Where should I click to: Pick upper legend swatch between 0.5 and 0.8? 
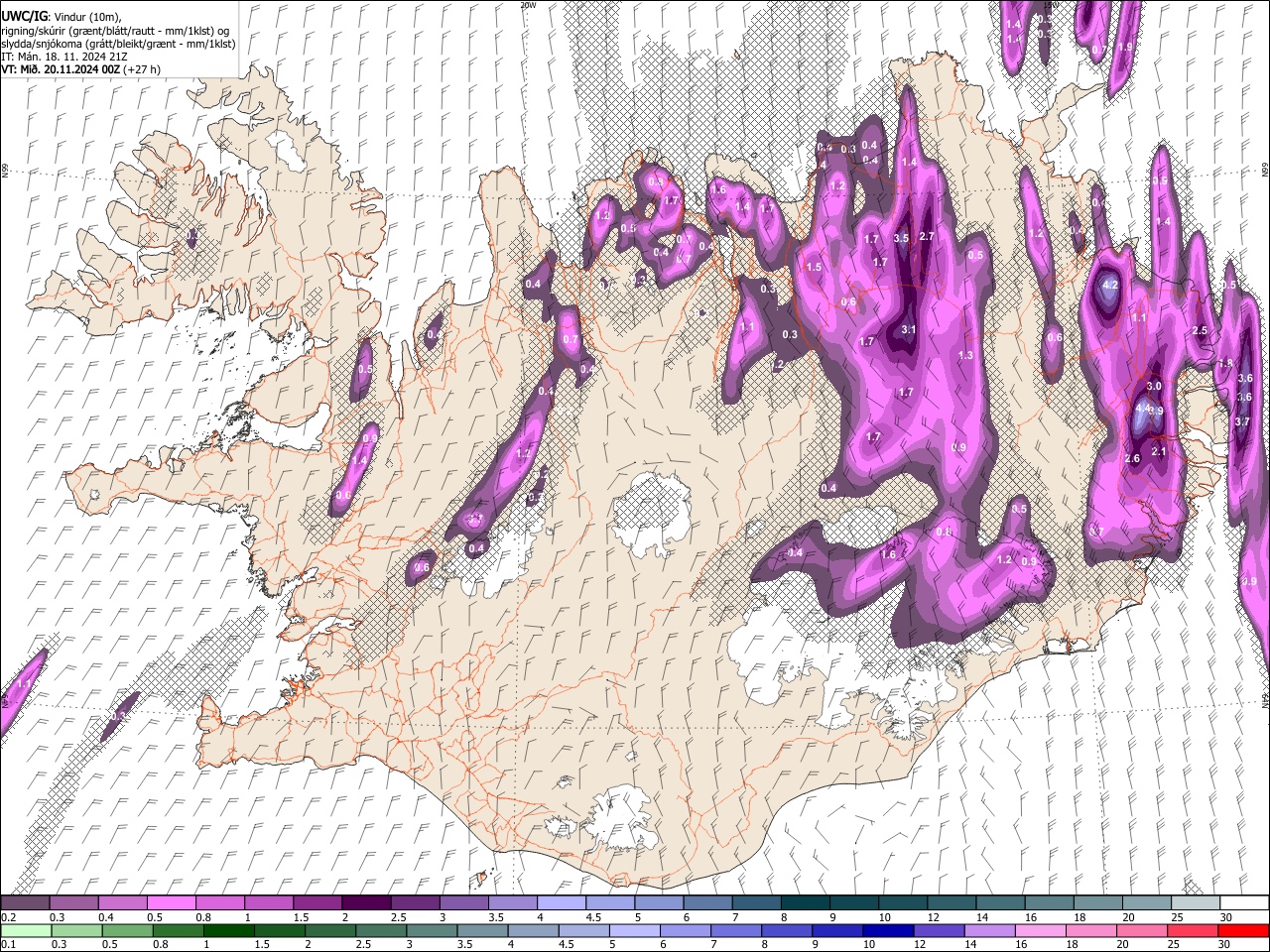click(171, 902)
